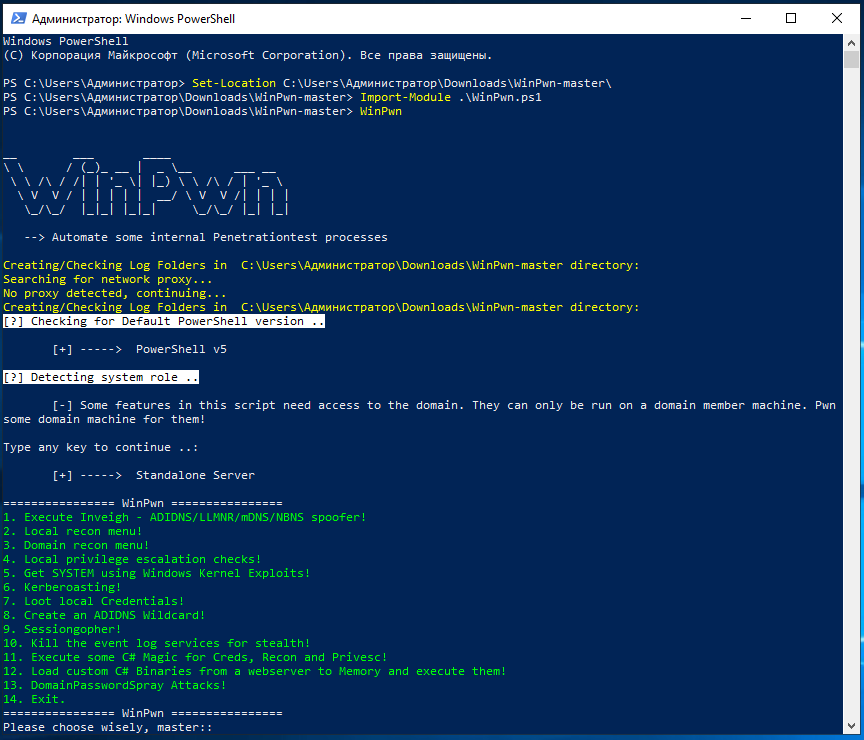Click '11. Execute some C# Magic' line

click(195, 657)
